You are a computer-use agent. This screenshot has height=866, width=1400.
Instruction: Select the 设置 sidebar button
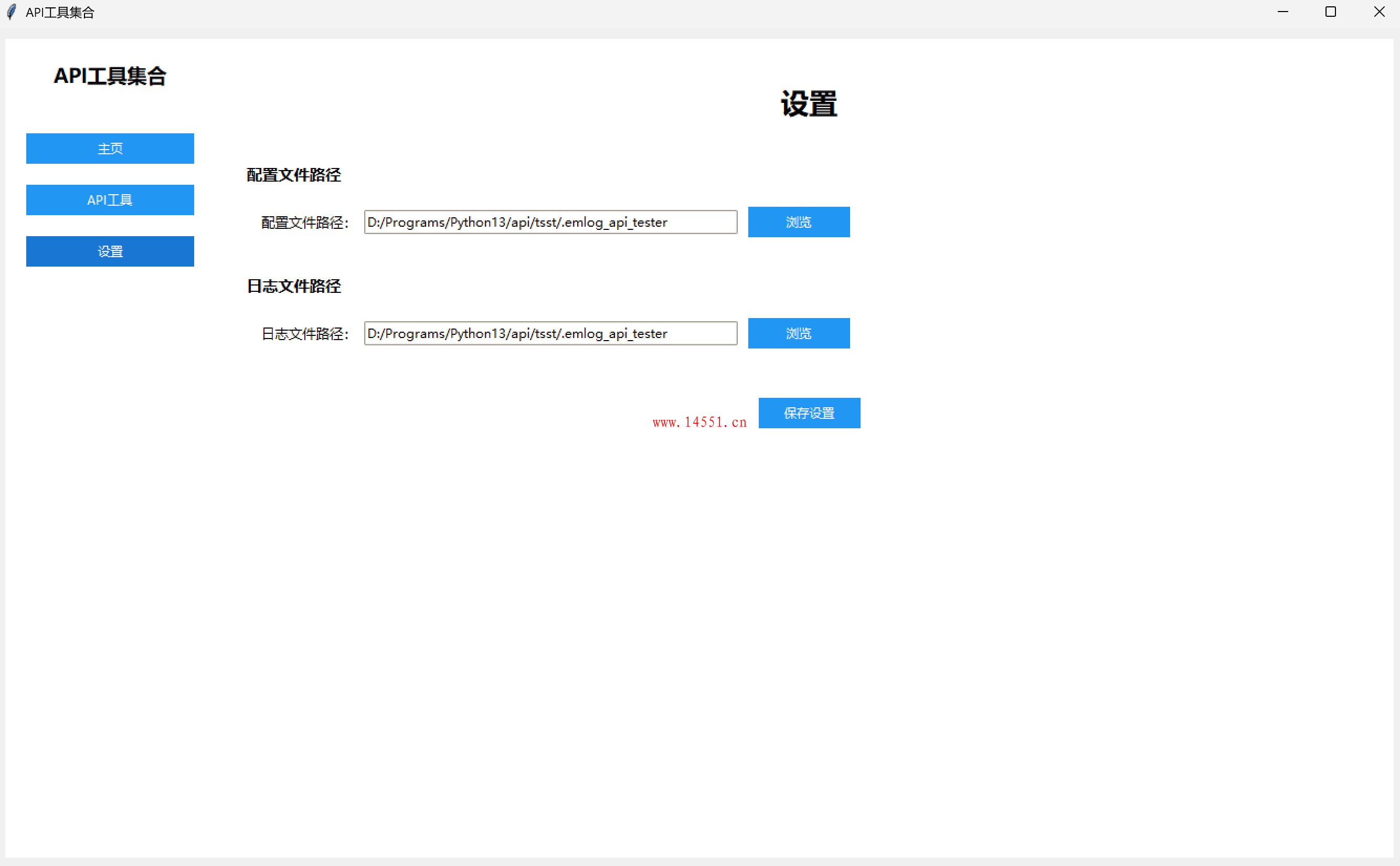point(110,251)
